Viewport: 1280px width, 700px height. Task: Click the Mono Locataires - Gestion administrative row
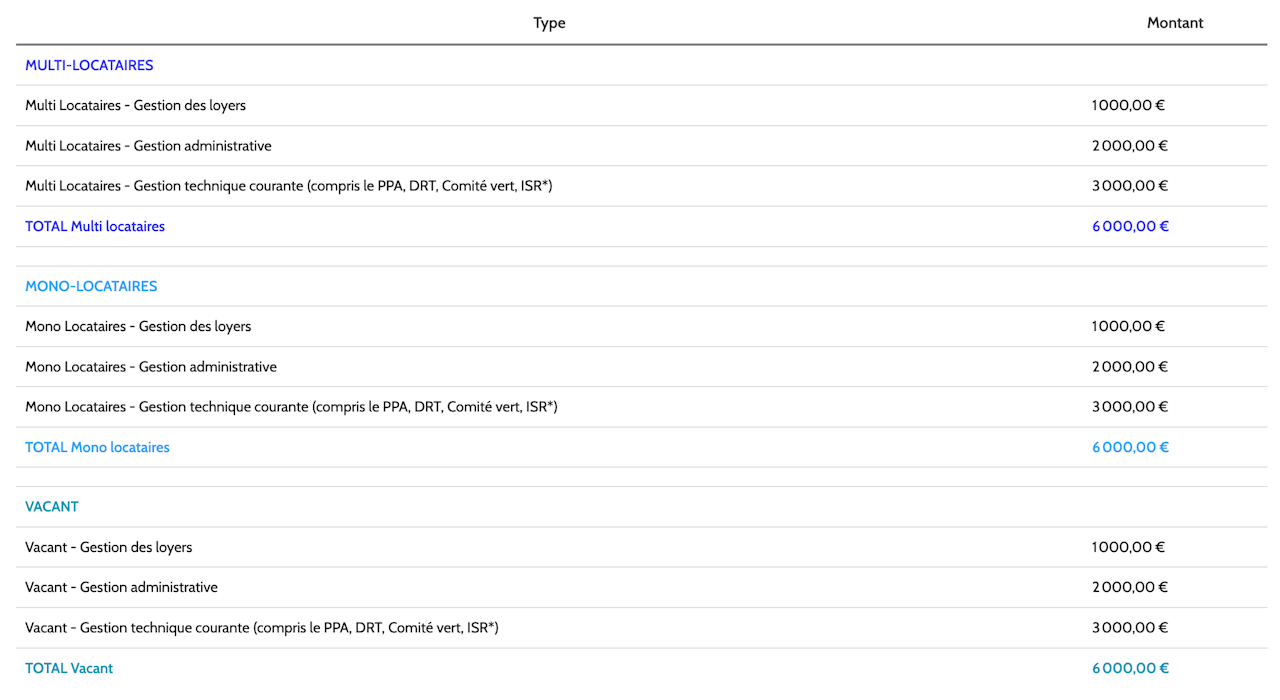pos(641,367)
